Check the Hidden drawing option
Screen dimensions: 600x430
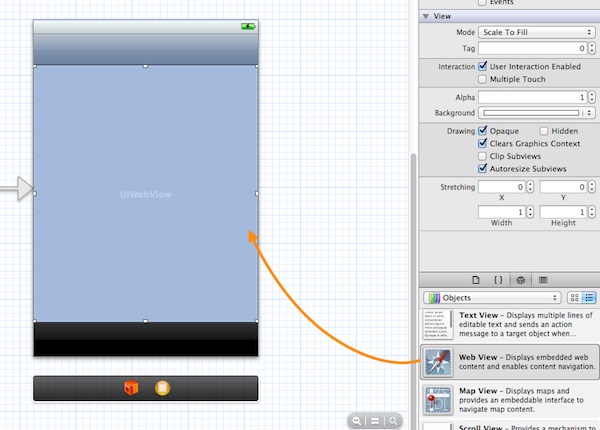click(x=545, y=131)
